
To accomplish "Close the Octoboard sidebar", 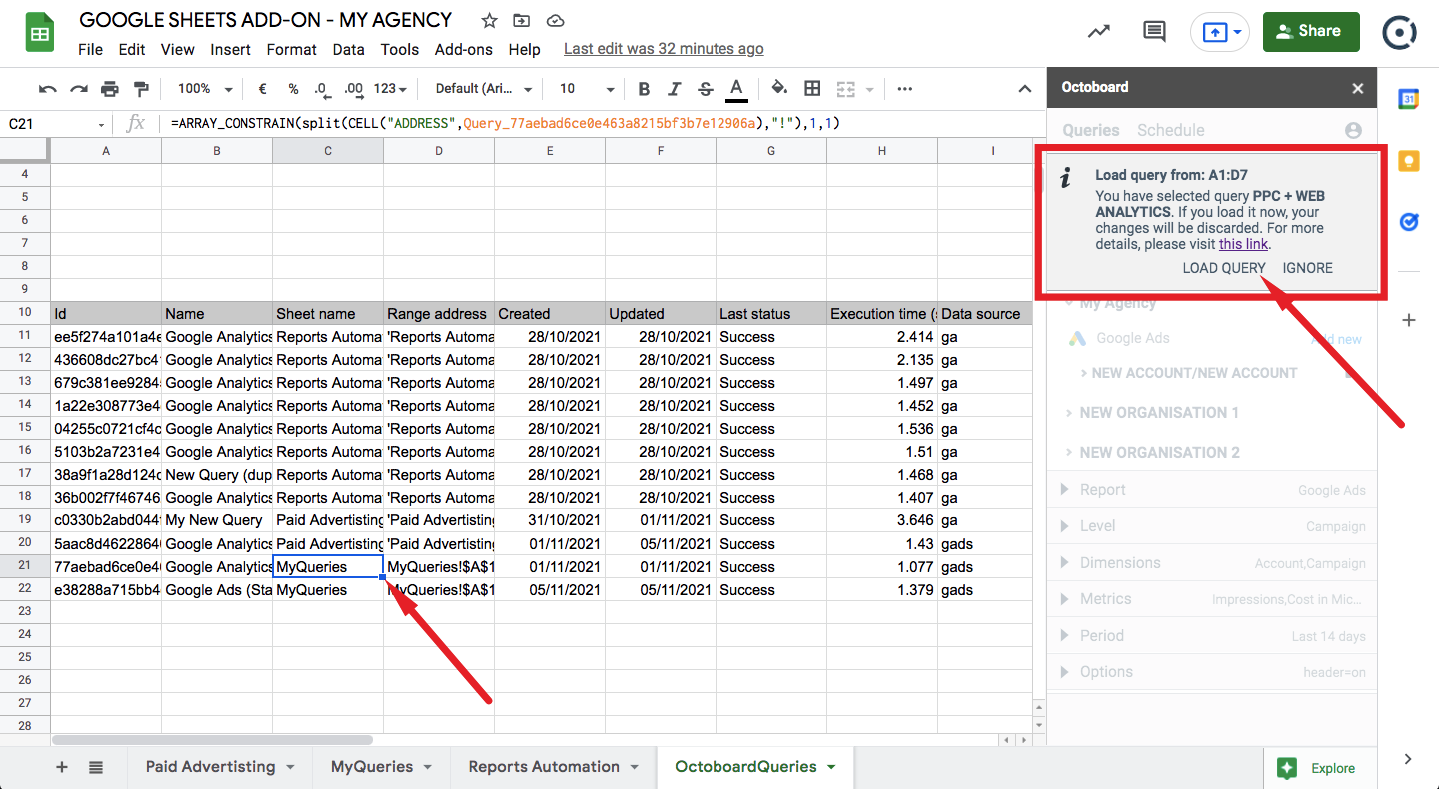I will pyautogui.click(x=1357, y=88).
